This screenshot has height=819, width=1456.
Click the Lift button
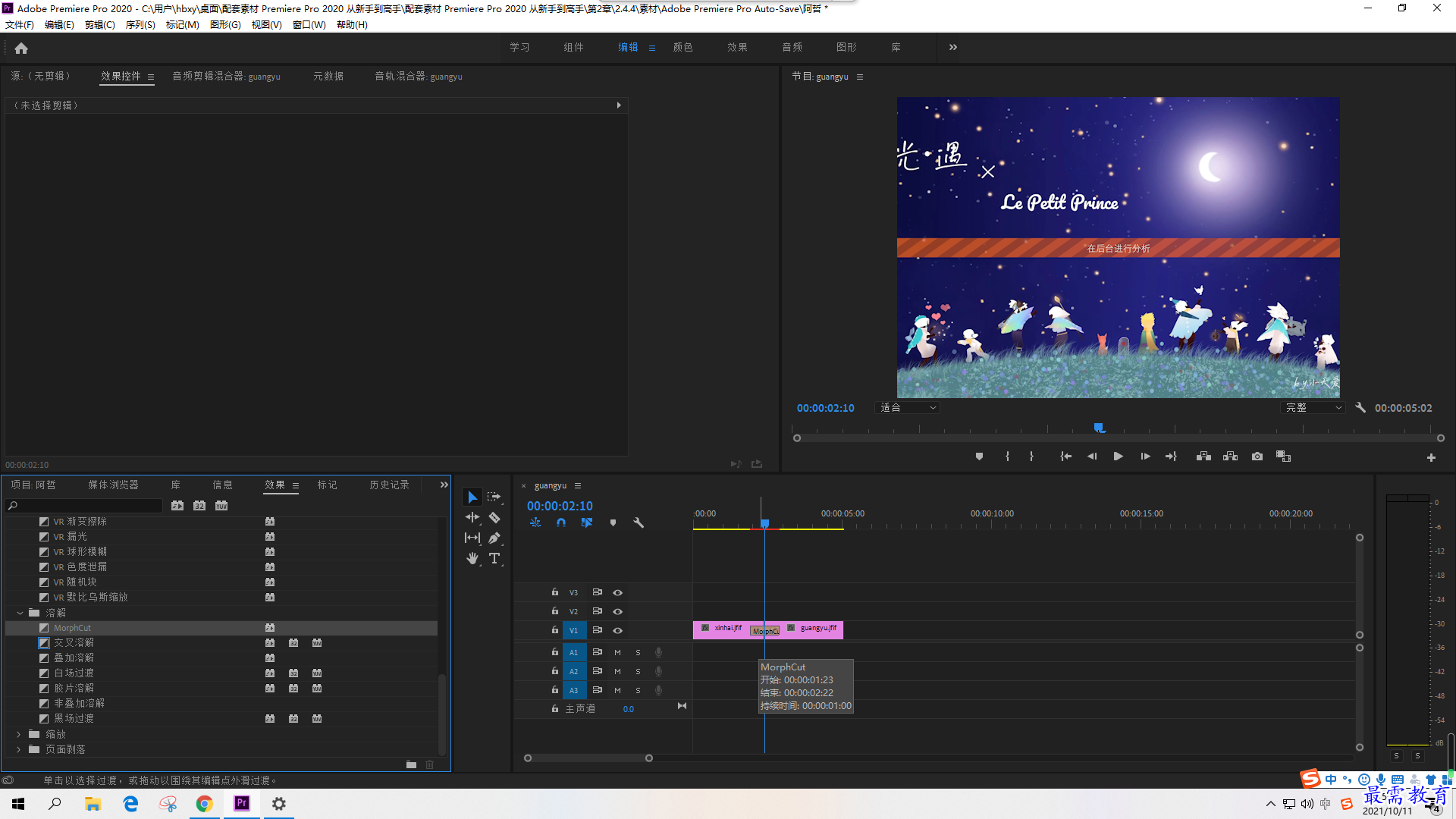[x=1203, y=457]
